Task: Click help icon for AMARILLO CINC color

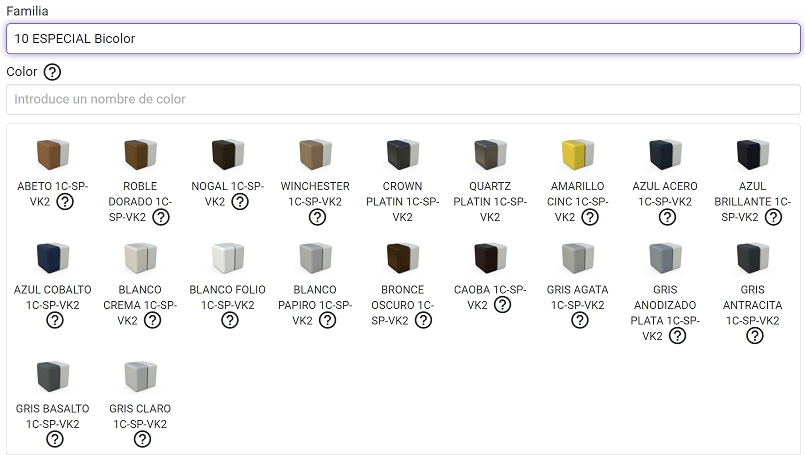Action: click(x=590, y=217)
